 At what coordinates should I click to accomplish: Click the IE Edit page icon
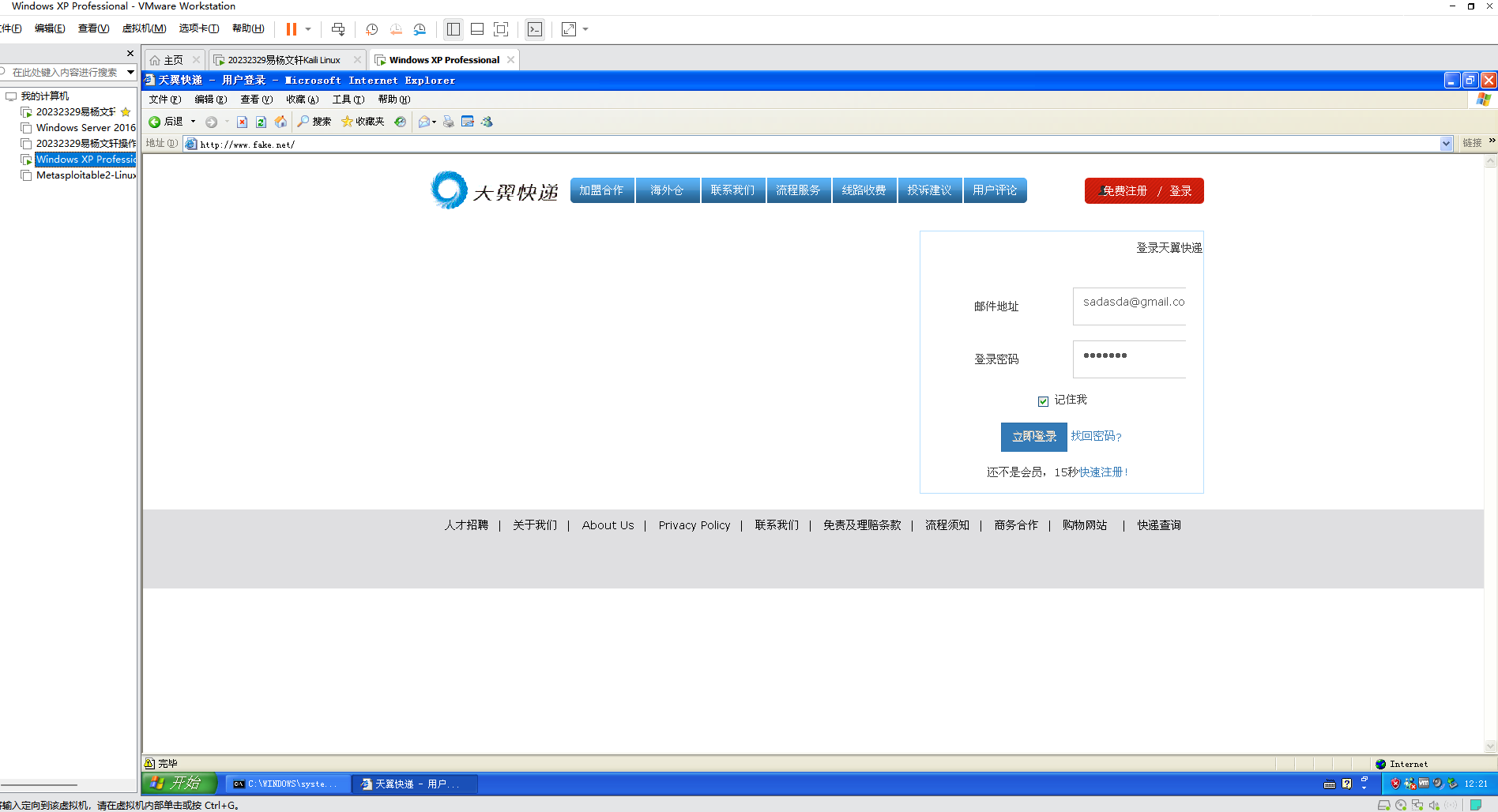point(468,122)
